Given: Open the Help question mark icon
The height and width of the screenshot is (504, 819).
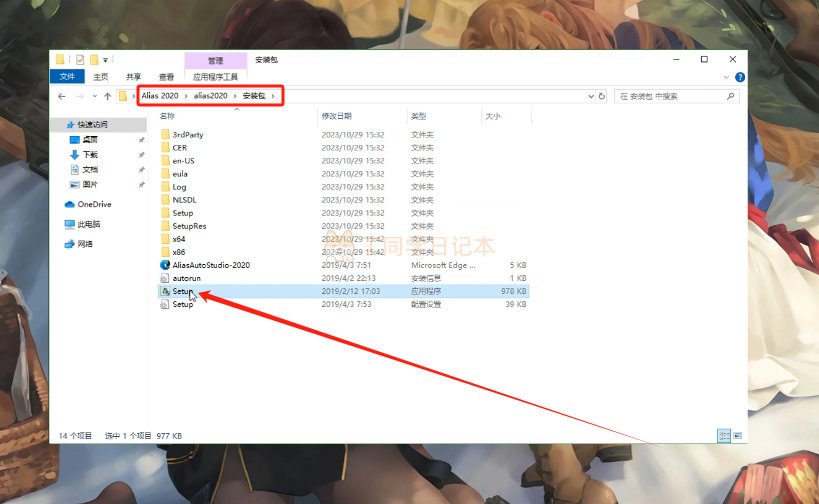Looking at the screenshot, I should point(740,77).
